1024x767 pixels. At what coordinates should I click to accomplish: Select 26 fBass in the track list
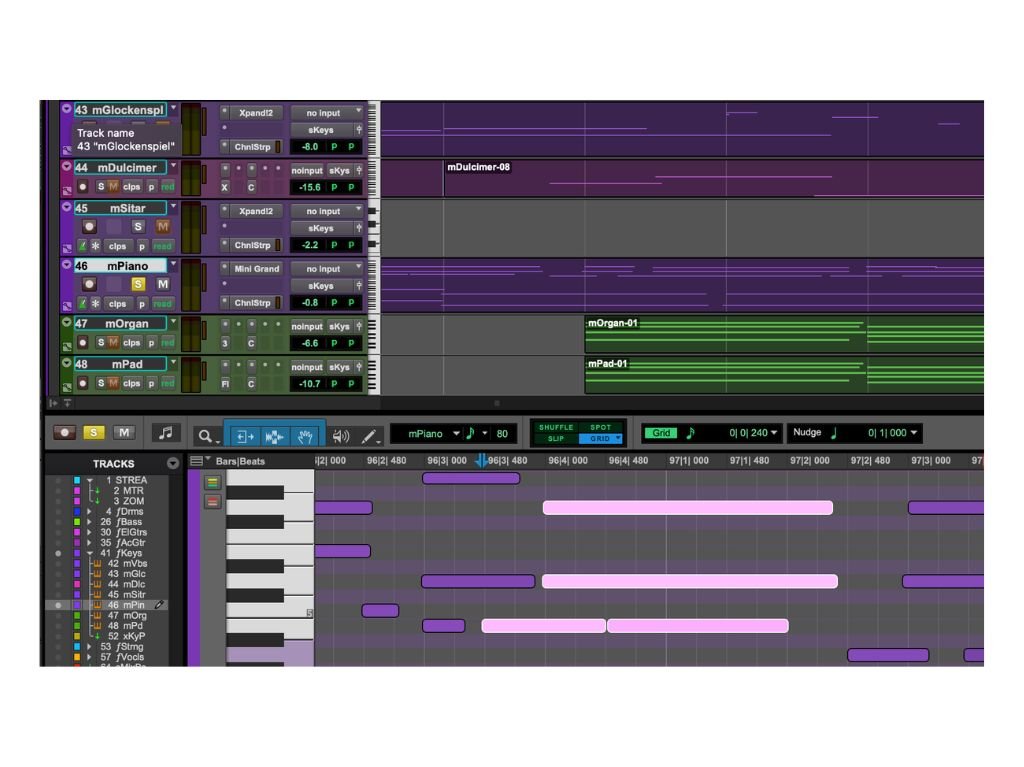(121, 522)
